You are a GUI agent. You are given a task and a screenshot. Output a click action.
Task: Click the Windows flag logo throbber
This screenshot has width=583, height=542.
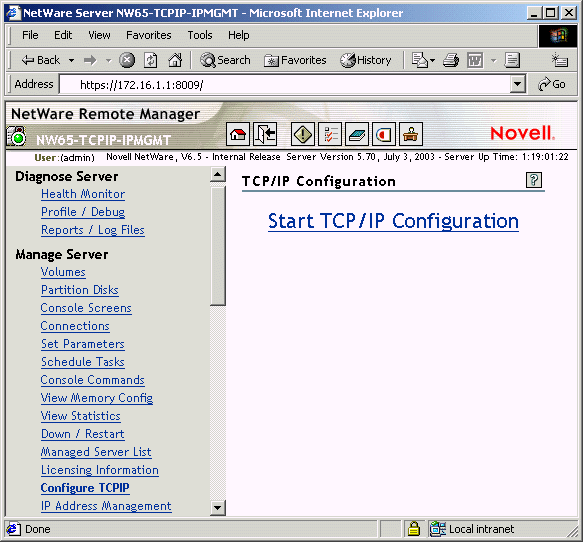(x=558, y=36)
